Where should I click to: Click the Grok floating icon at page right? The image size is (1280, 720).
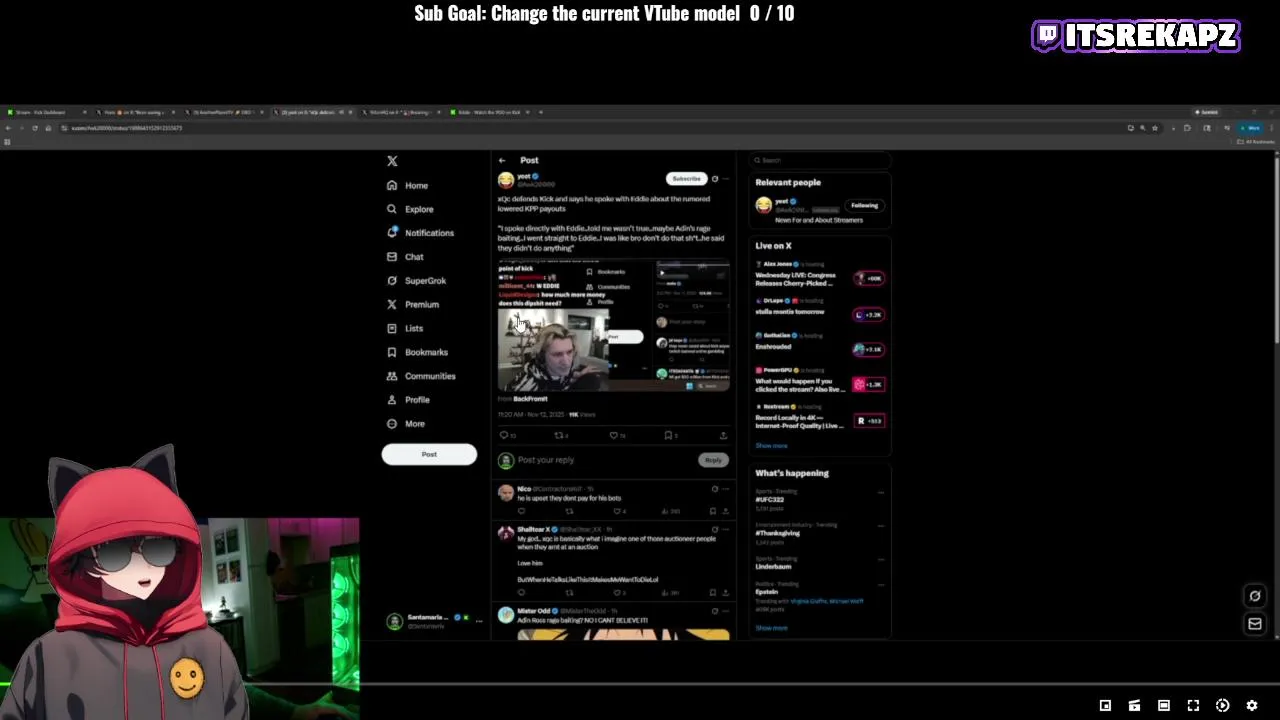[x=1255, y=596]
